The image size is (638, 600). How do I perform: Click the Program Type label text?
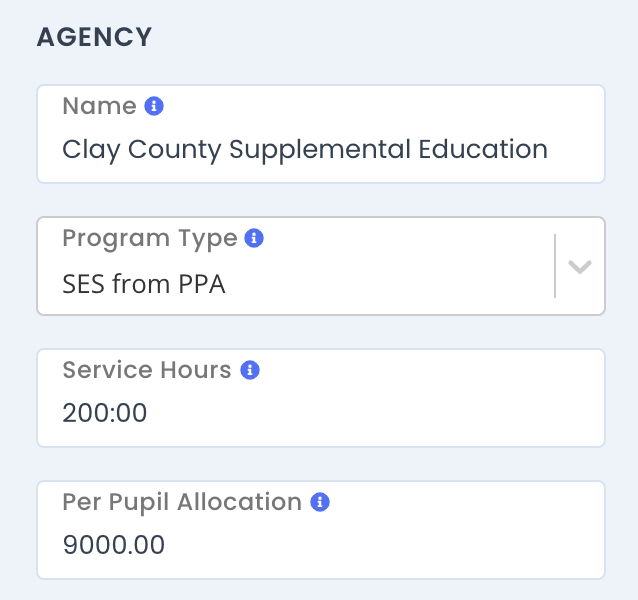(x=150, y=238)
